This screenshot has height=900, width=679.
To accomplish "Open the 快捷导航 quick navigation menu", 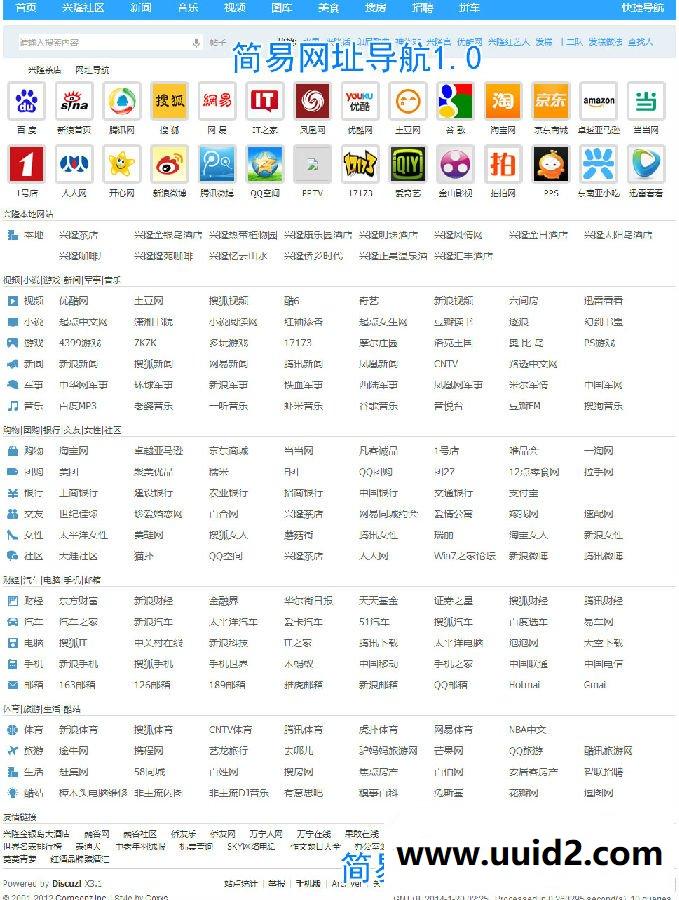I will pos(643,8).
